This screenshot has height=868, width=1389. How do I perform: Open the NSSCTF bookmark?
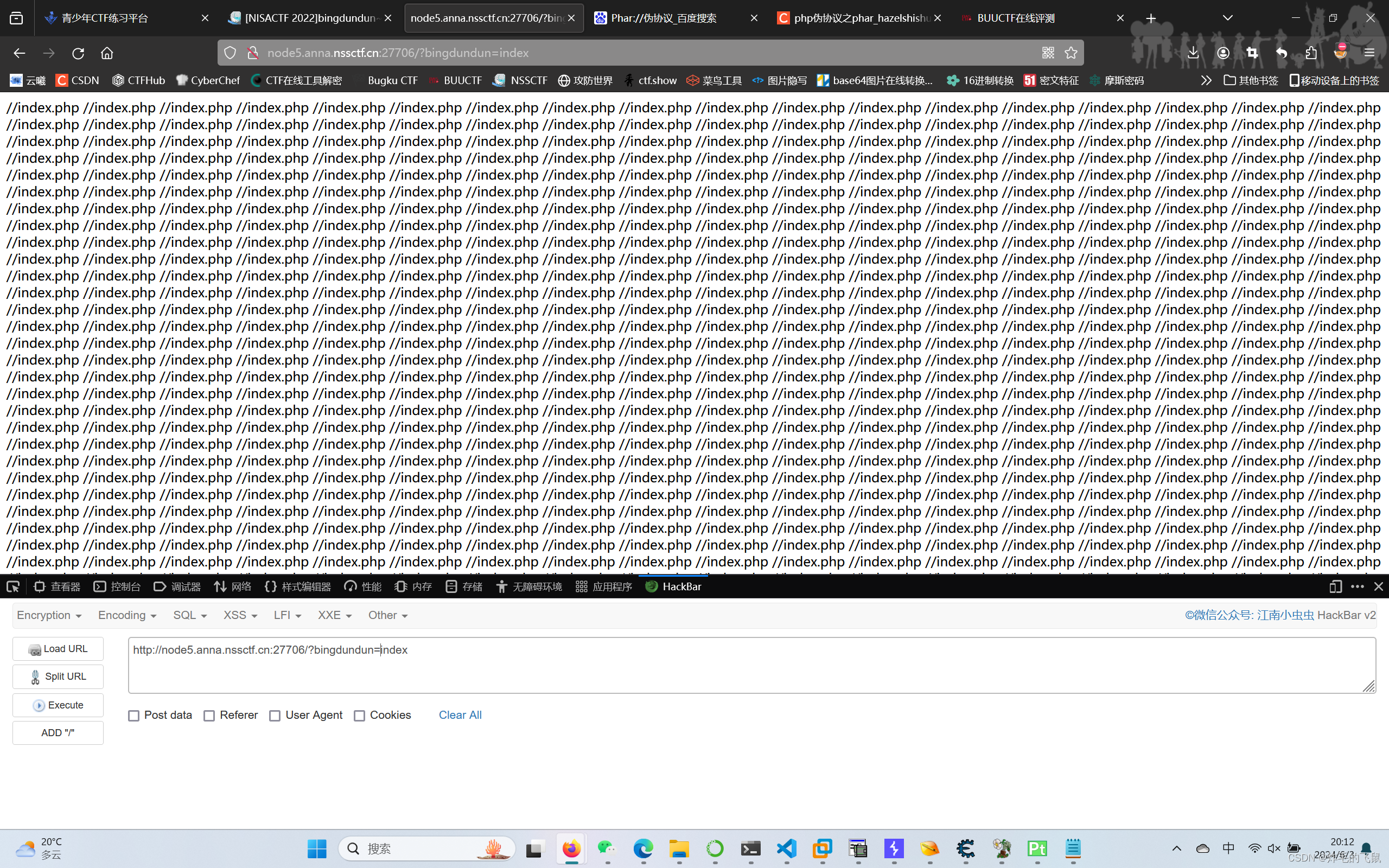pos(520,80)
